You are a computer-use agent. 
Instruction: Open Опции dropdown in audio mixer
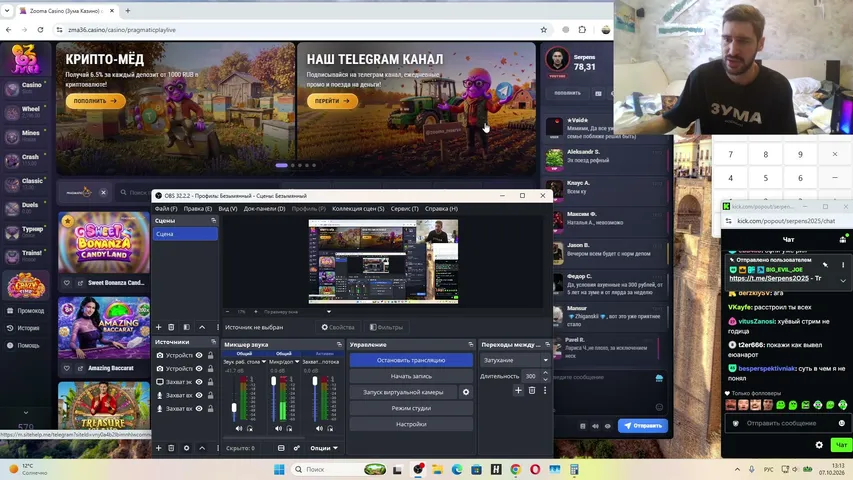point(324,448)
